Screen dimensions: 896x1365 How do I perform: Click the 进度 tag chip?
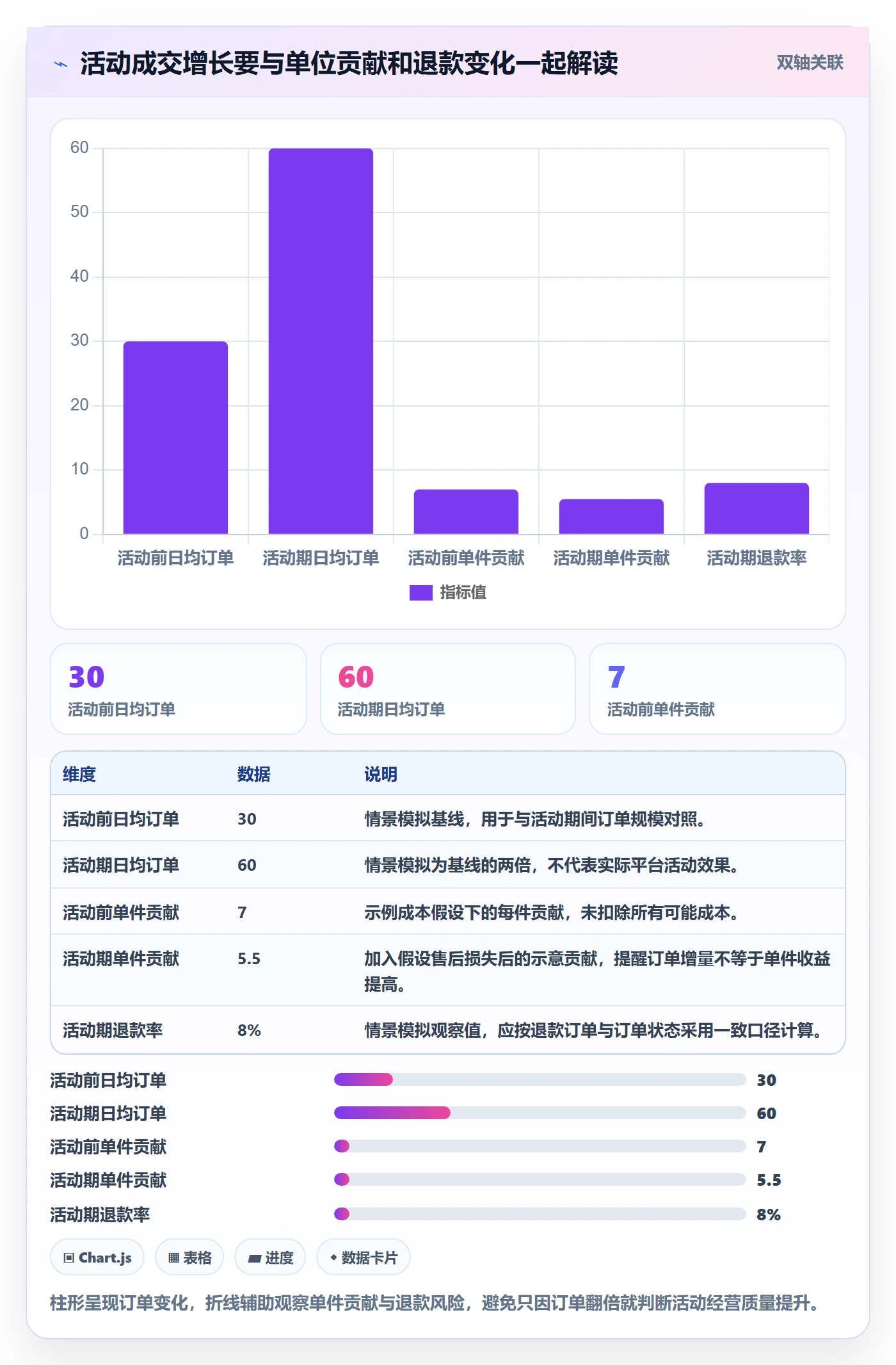[x=270, y=1257]
